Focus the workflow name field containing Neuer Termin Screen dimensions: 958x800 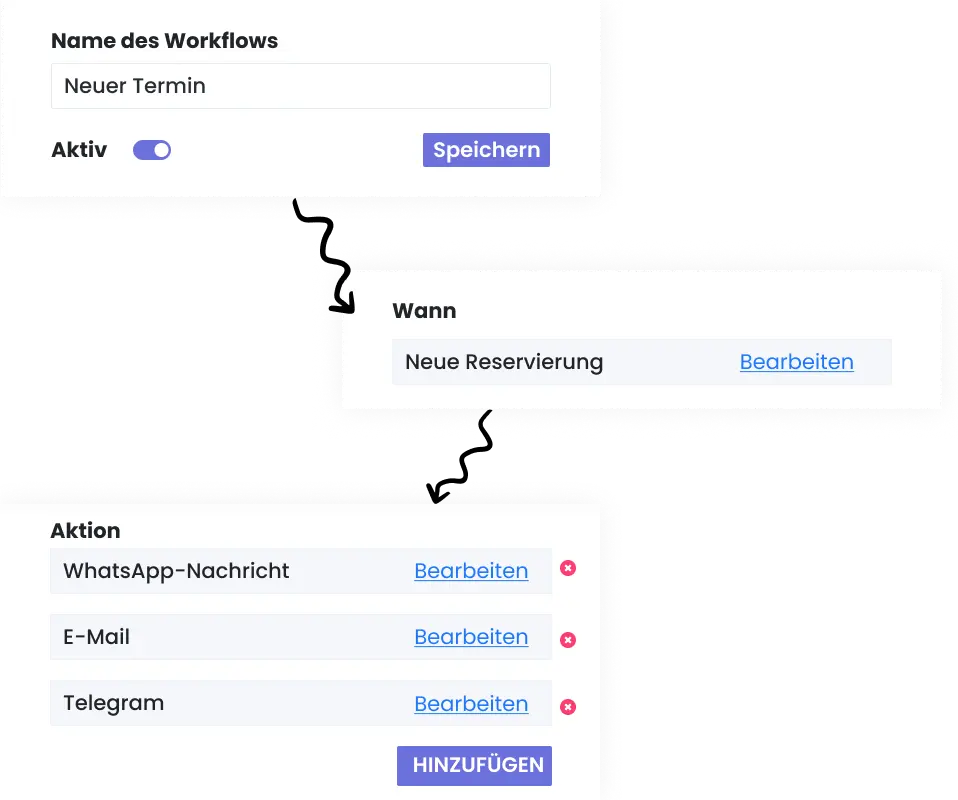coord(300,86)
